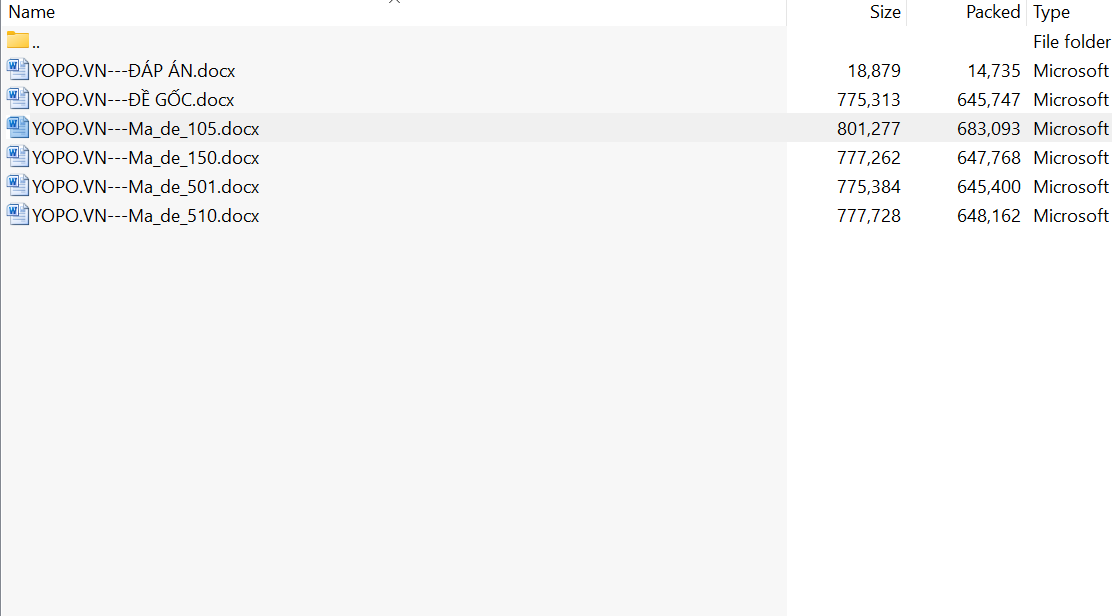The width and height of the screenshot is (1112, 616).
Task: Click the Type column header
Action: [1051, 12]
